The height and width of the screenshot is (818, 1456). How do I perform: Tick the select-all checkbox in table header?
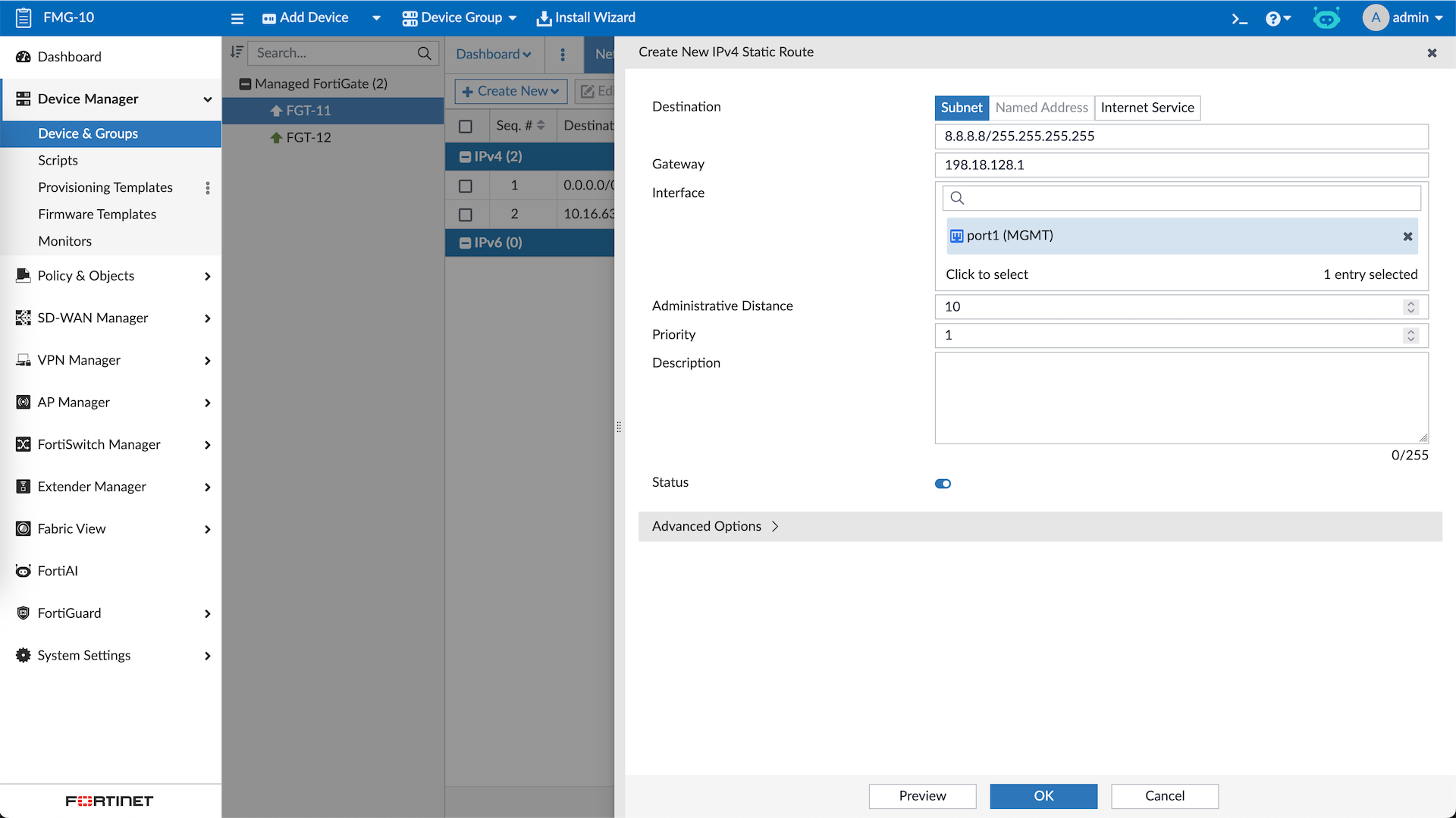tap(466, 127)
